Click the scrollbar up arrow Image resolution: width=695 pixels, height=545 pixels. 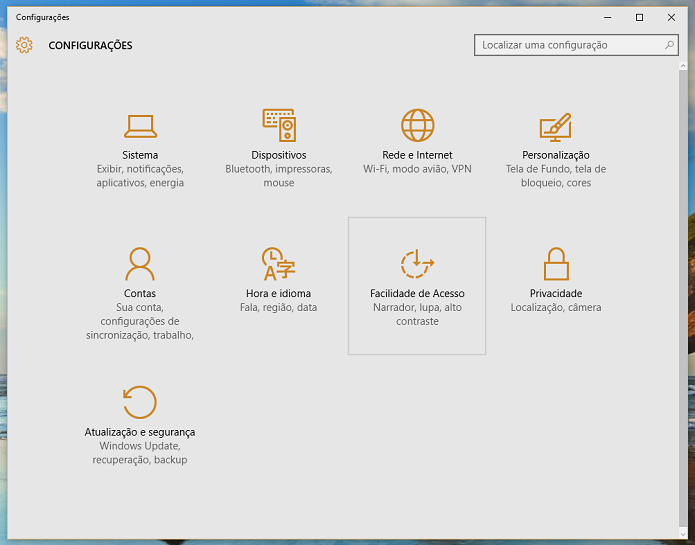(x=683, y=66)
